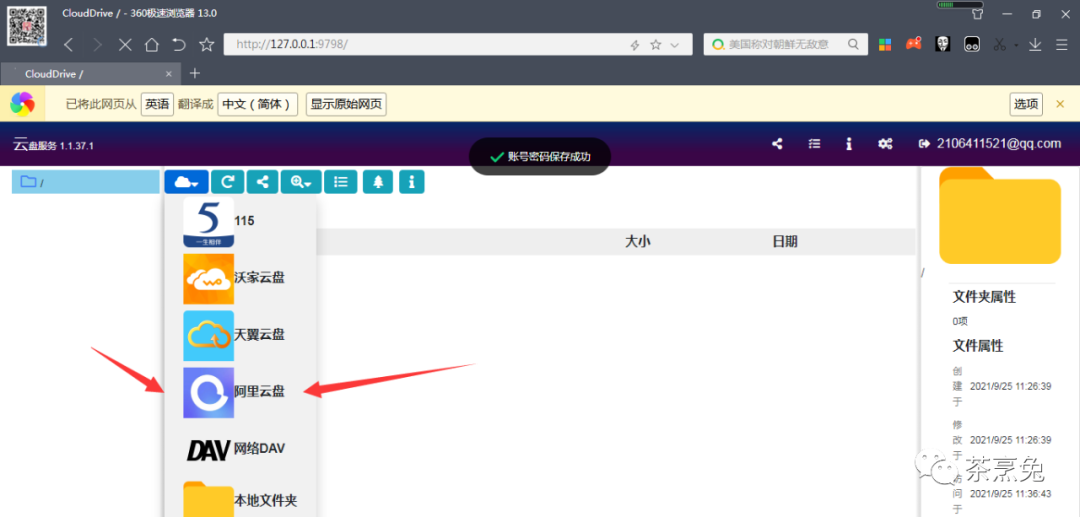Viewport: 1080px width, 517px height.
Task: Click the QR code avatar image
Action: [27, 25]
